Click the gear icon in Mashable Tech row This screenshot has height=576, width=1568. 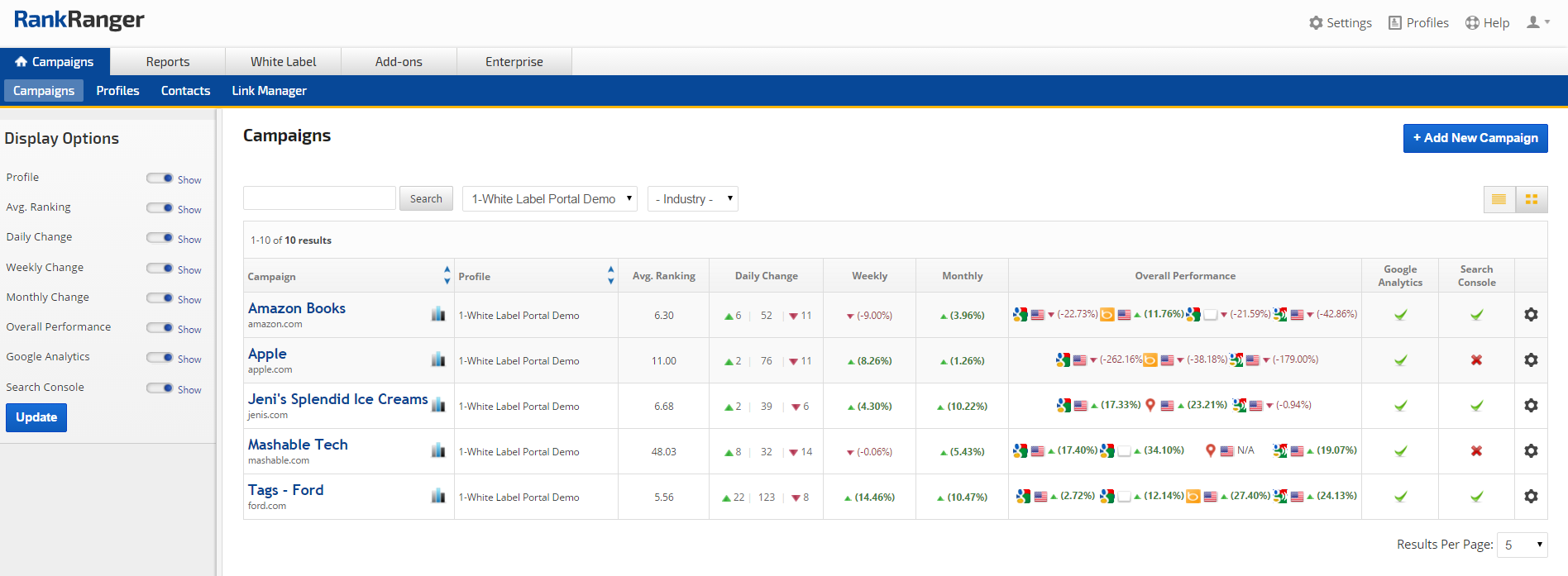coord(1531,451)
